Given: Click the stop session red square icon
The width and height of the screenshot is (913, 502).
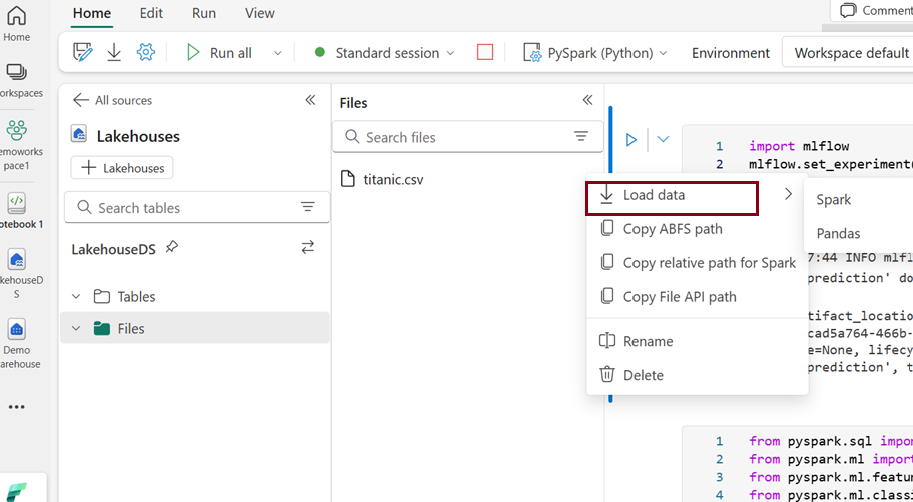Looking at the screenshot, I should pos(485,53).
